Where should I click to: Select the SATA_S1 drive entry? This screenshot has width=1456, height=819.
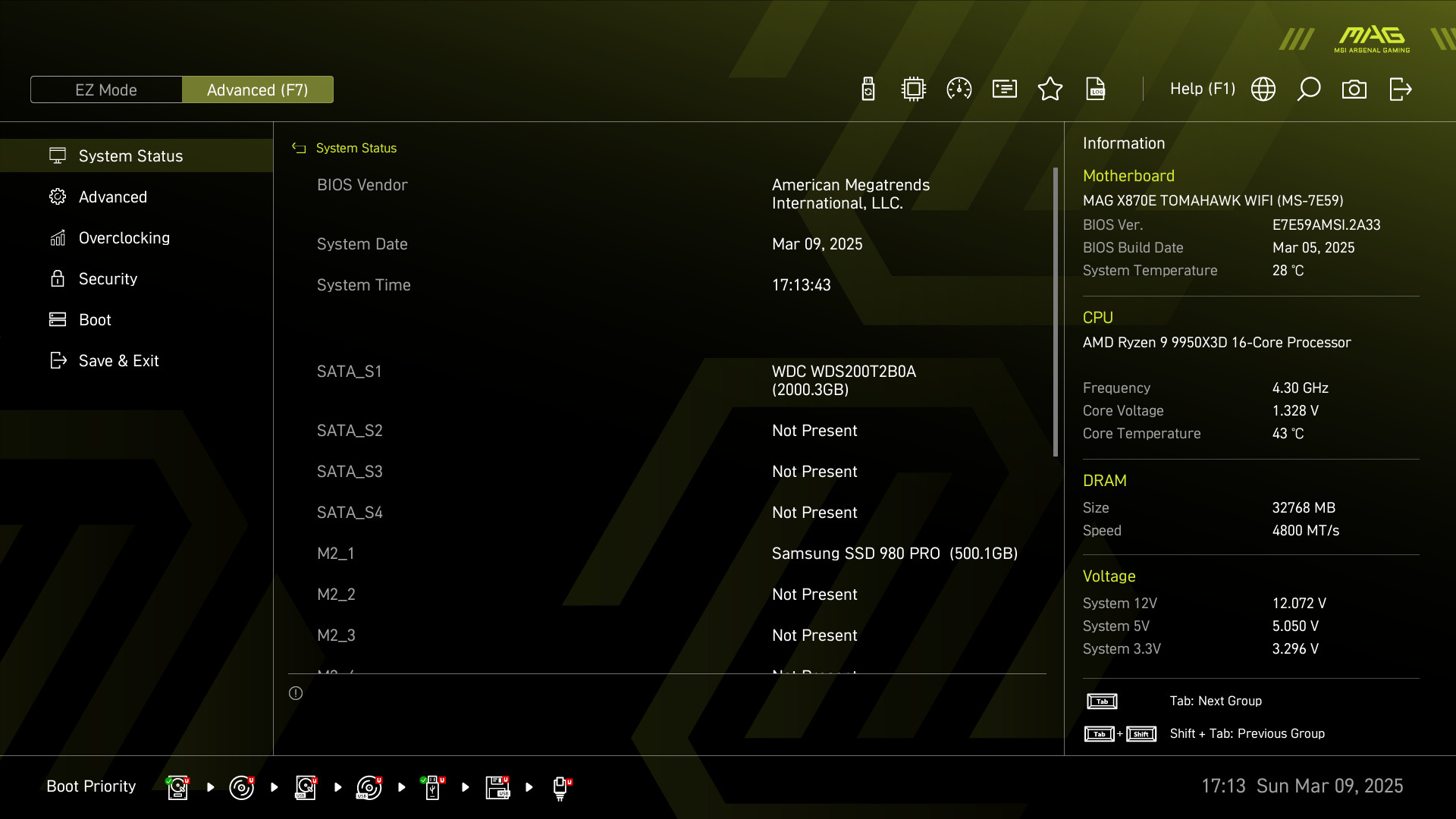tap(667, 381)
